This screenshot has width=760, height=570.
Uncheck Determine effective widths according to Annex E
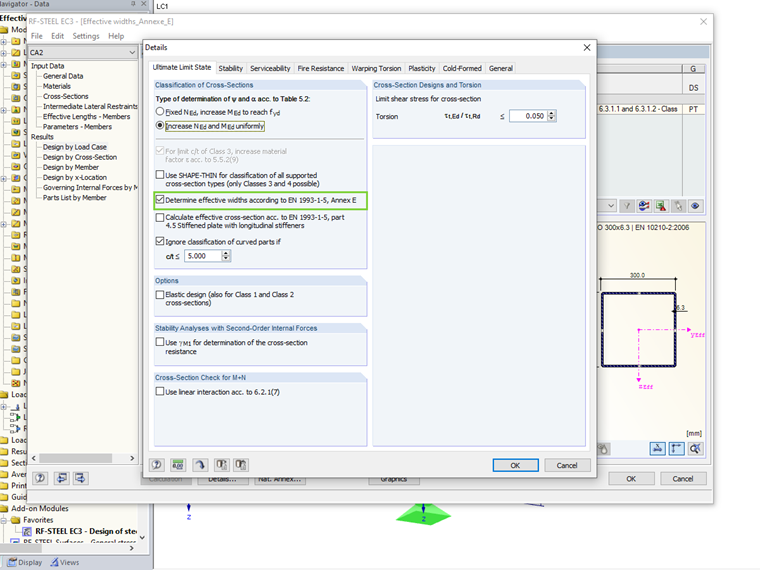coord(159,199)
